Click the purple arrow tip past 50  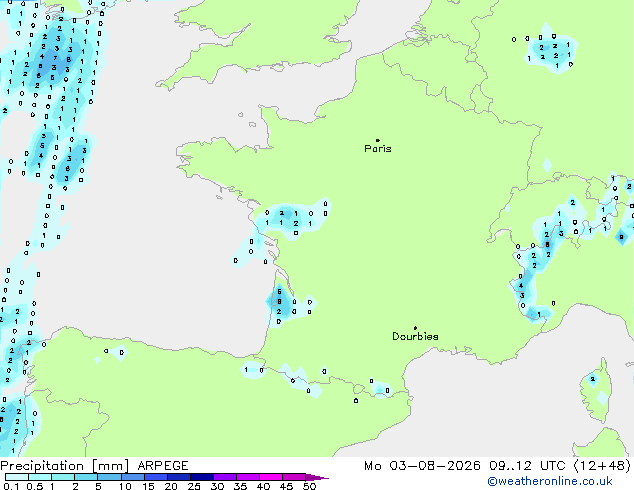tap(317, 477)
